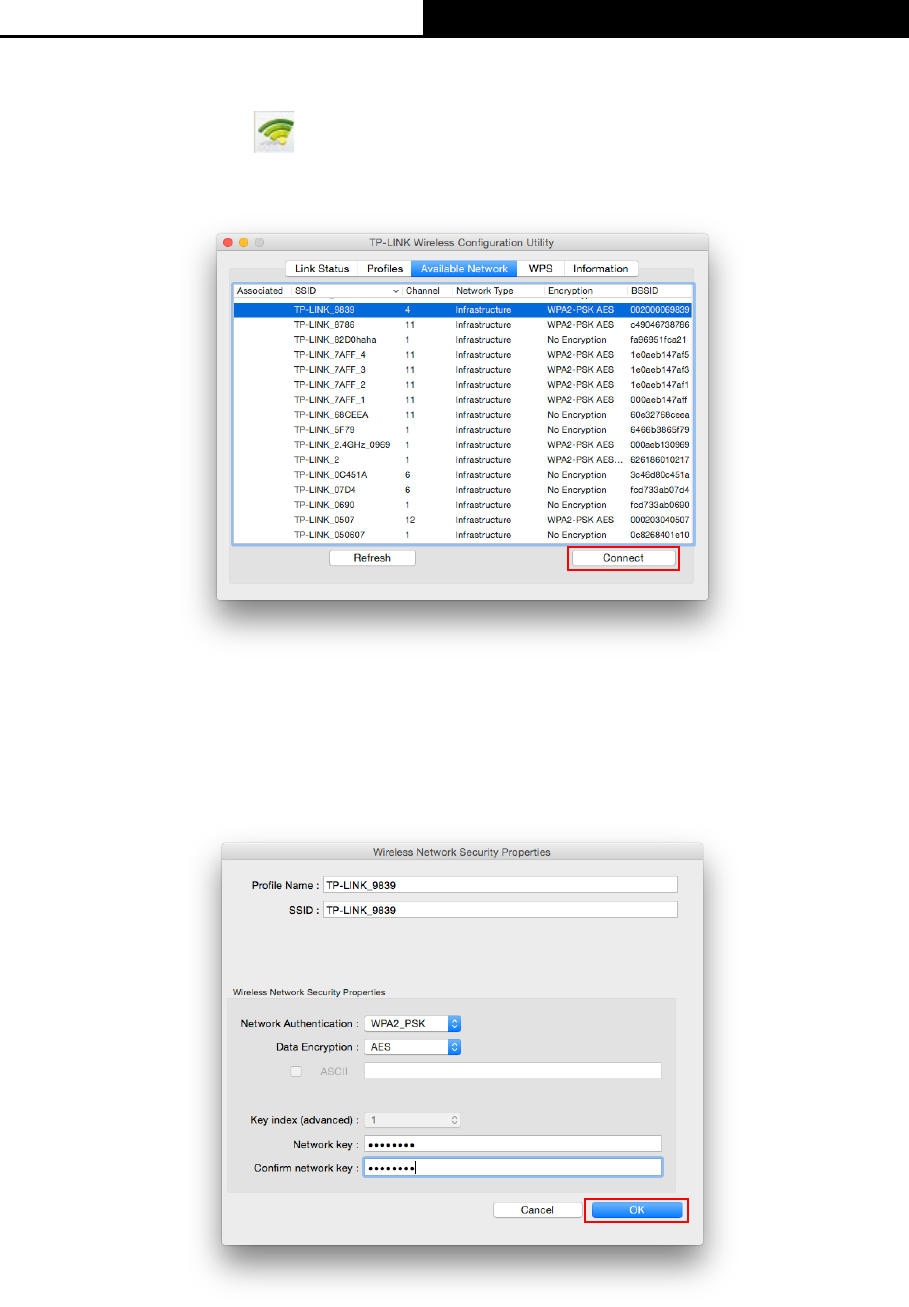This screenshot has height=1307, width=909.
Task: Click the Network key password field
Action: click(x=513, y=1144)
